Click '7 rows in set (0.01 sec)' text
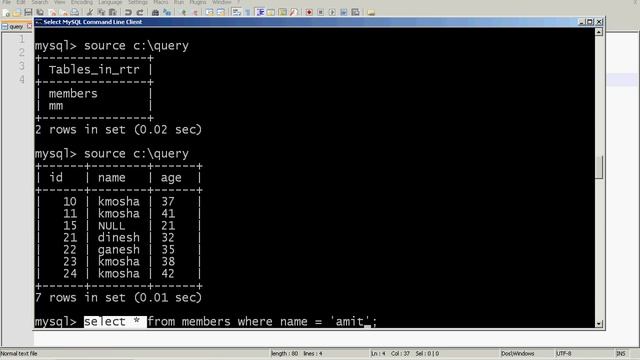The width and height of the screenshot is (640, 360). [118, 298]
